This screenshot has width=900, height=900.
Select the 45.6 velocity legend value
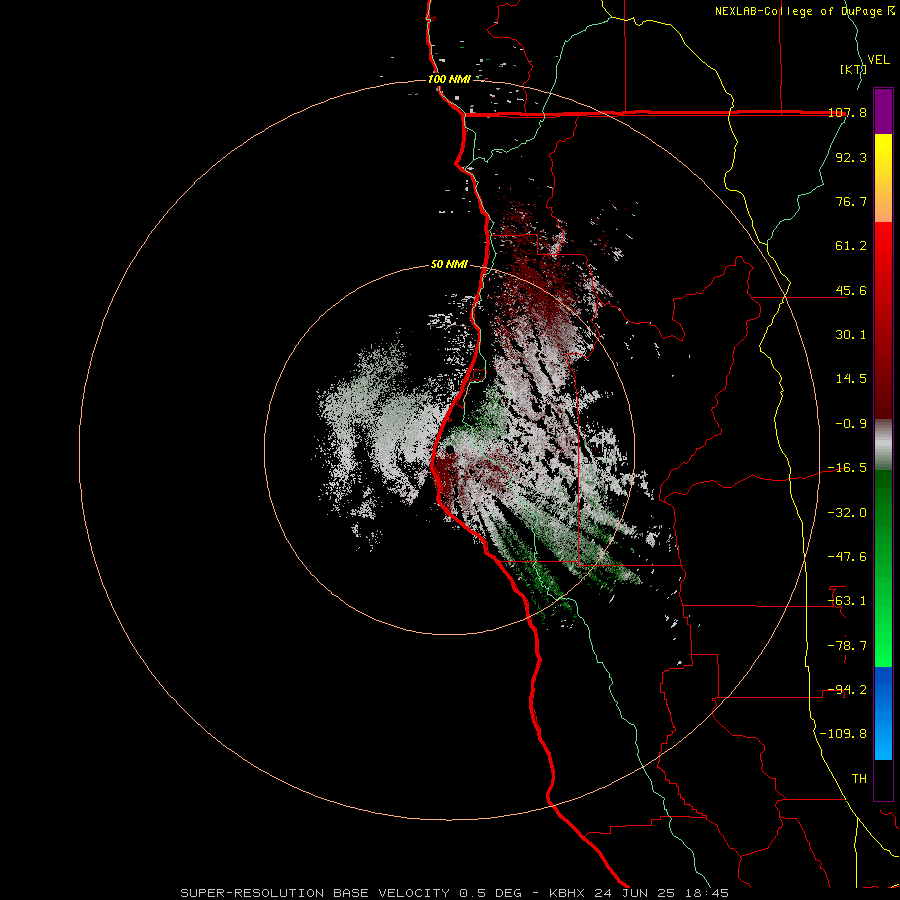tap(851, 290)
